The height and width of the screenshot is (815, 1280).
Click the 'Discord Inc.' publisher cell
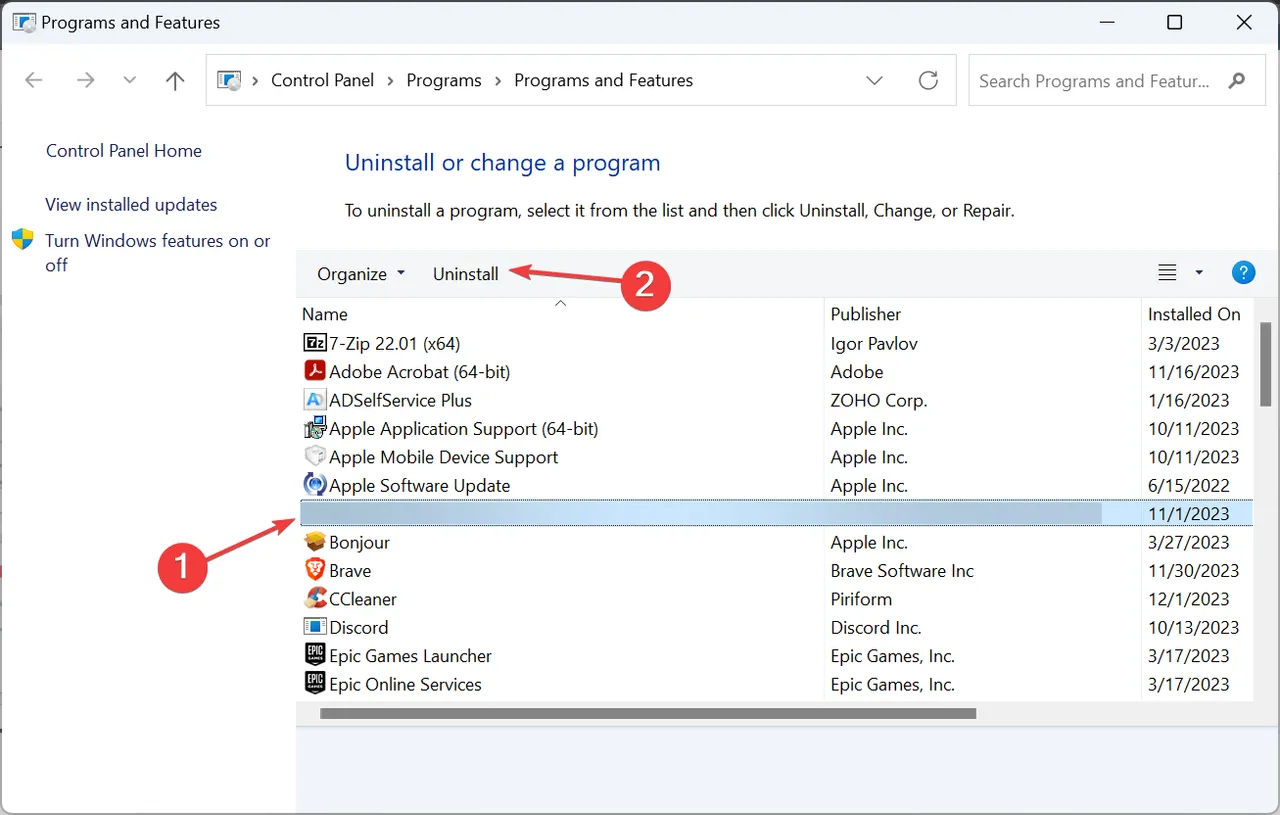875,628
